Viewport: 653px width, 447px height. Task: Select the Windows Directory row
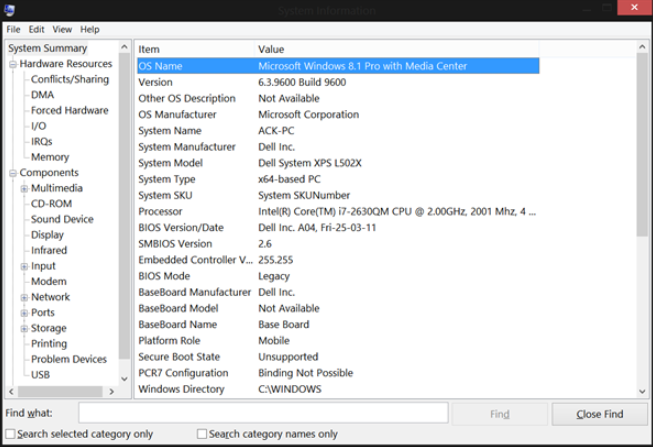(x=338, y=389)
